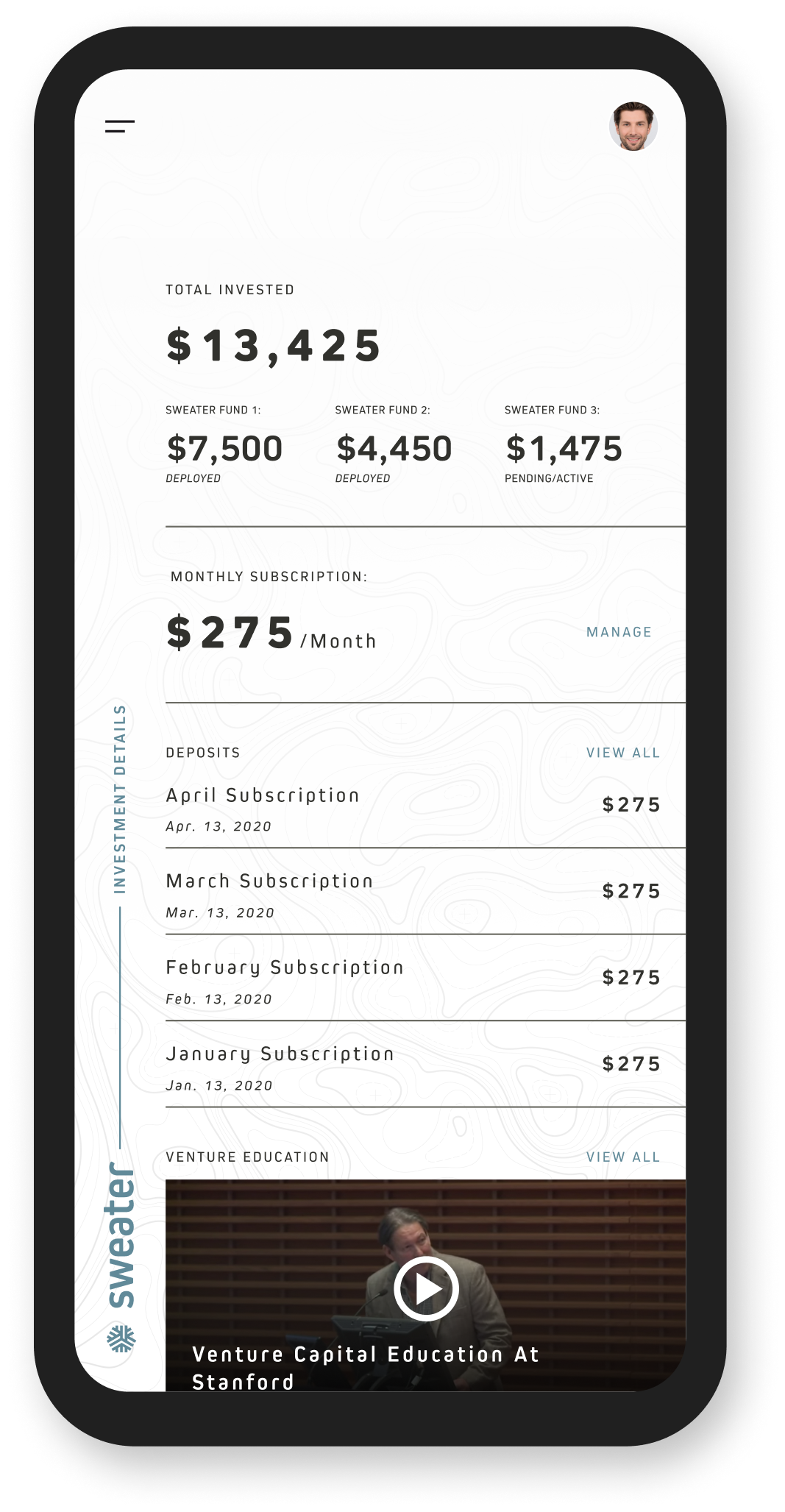Open the user profile avatar
Viewport: 785px width, 1512px height.
click(633, 127)
